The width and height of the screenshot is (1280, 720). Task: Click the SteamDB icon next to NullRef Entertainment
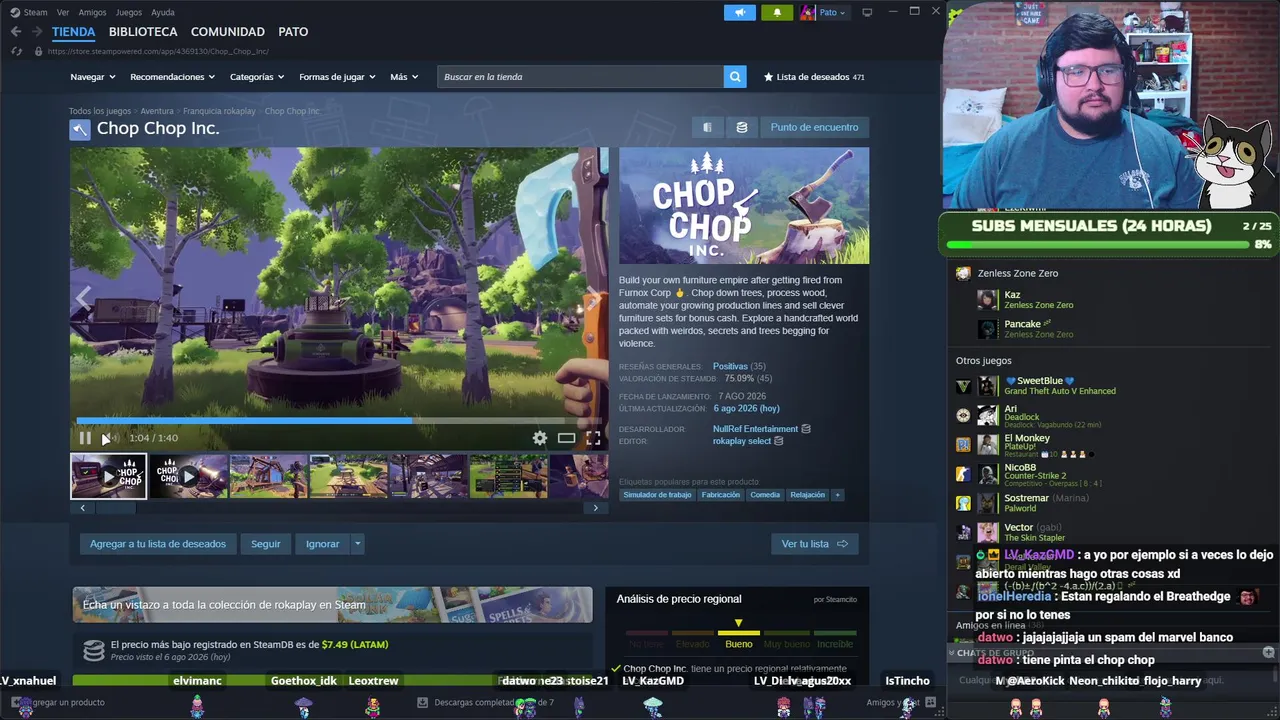[x=806, y=429]
